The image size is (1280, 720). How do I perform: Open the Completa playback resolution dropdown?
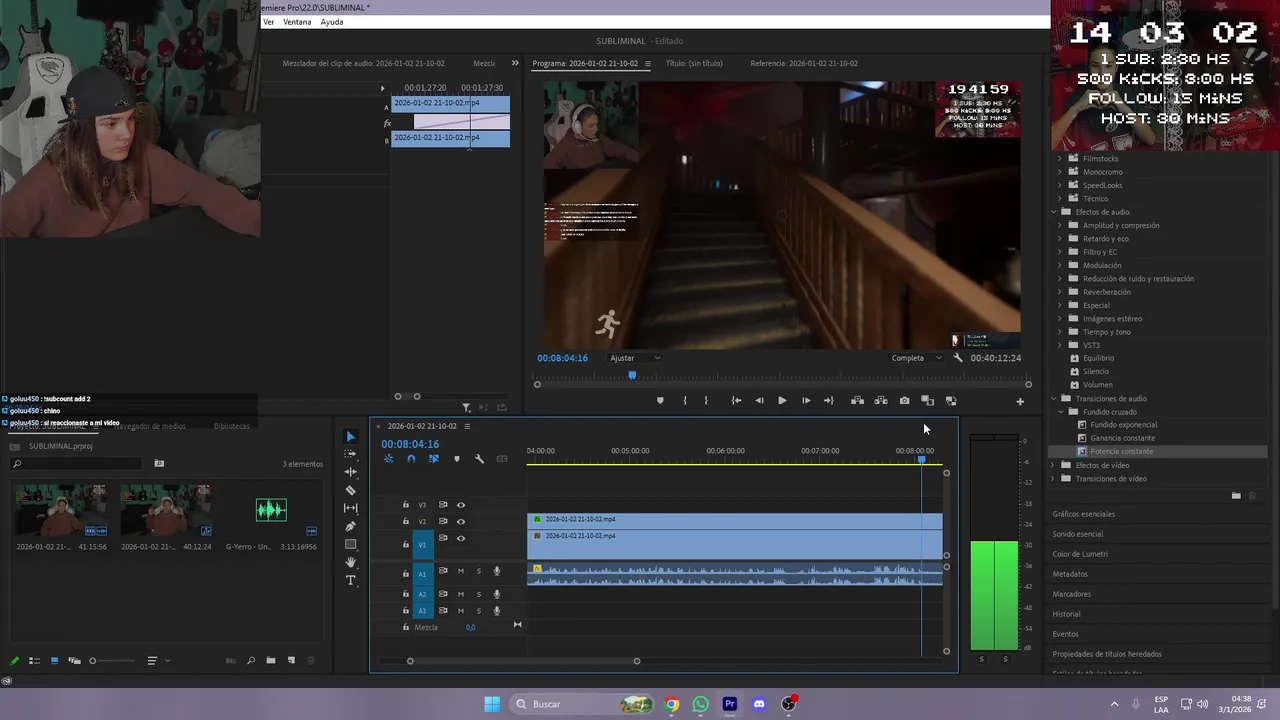(916, 358)
